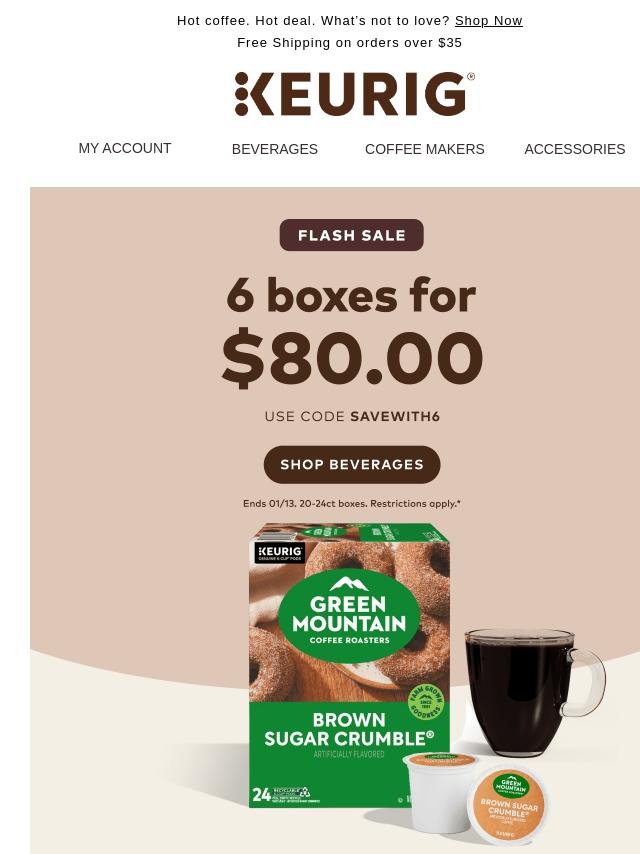Click the Farm Grown Goodness seal
This screenshot has height=854, width=640.
coord(426,702)
